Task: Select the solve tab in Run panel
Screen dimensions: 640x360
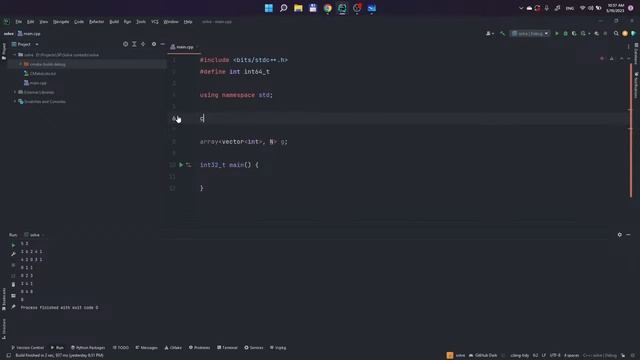Action: (x=34, y=235)
